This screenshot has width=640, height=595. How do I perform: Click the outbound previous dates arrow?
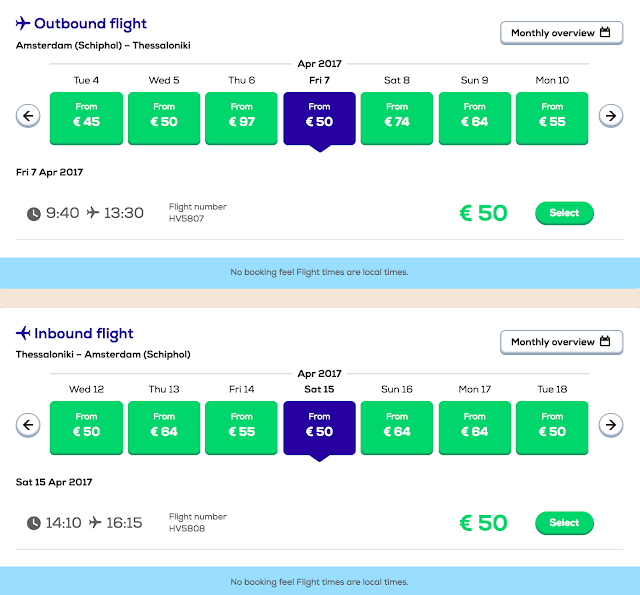(x=28, y=116)
